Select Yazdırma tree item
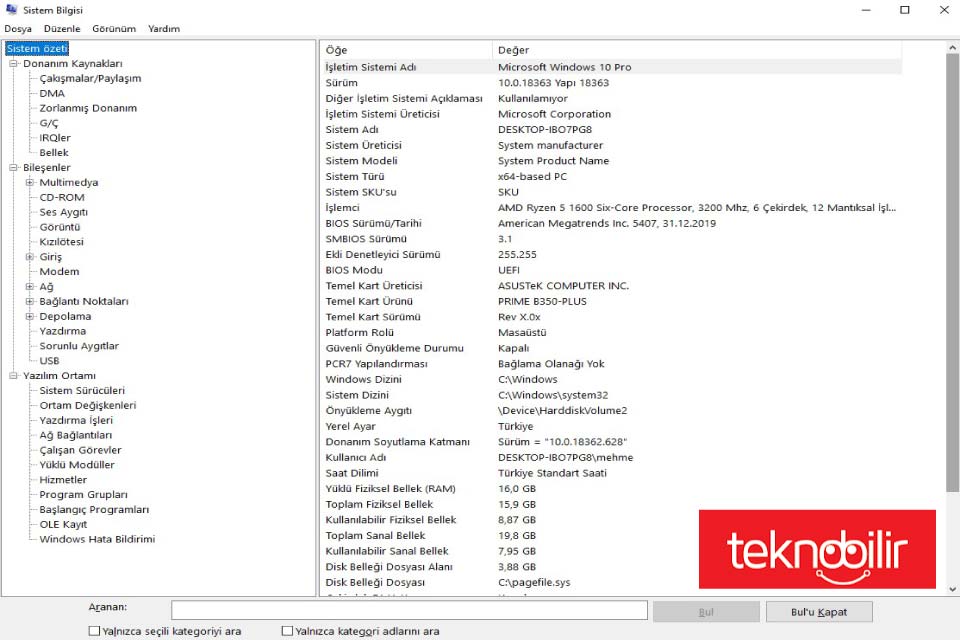Screen dimensions: 960x640 [x=62, y=331]
